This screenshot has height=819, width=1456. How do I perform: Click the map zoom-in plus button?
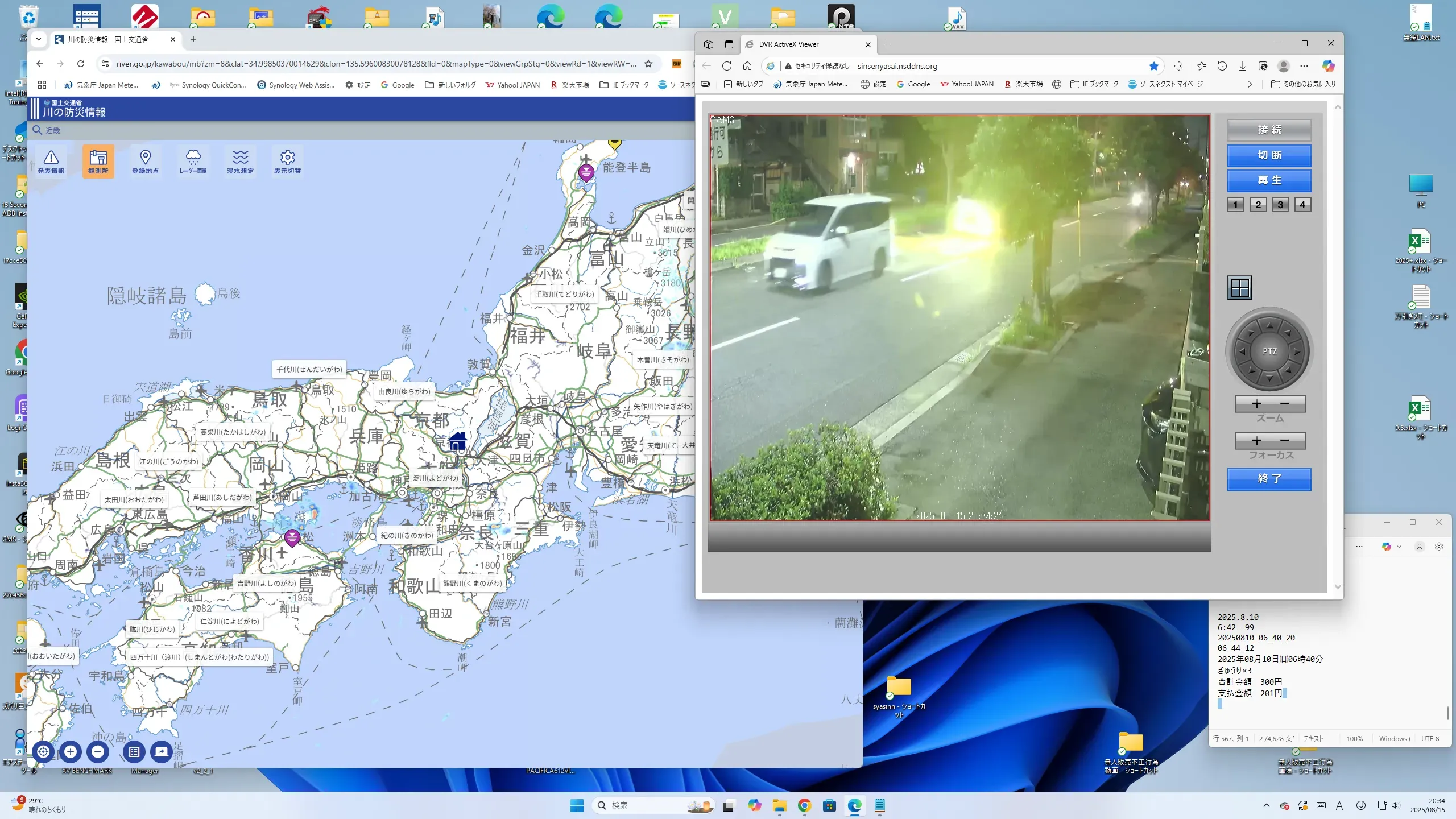tap(71, 751)
